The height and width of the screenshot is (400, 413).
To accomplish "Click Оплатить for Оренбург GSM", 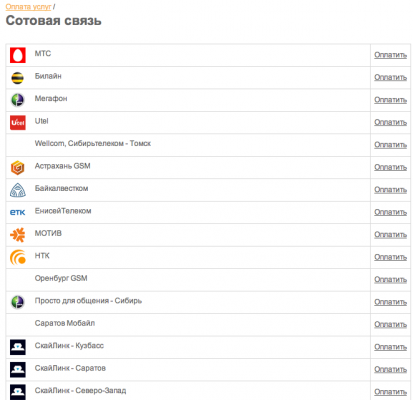I will point(390,279).
